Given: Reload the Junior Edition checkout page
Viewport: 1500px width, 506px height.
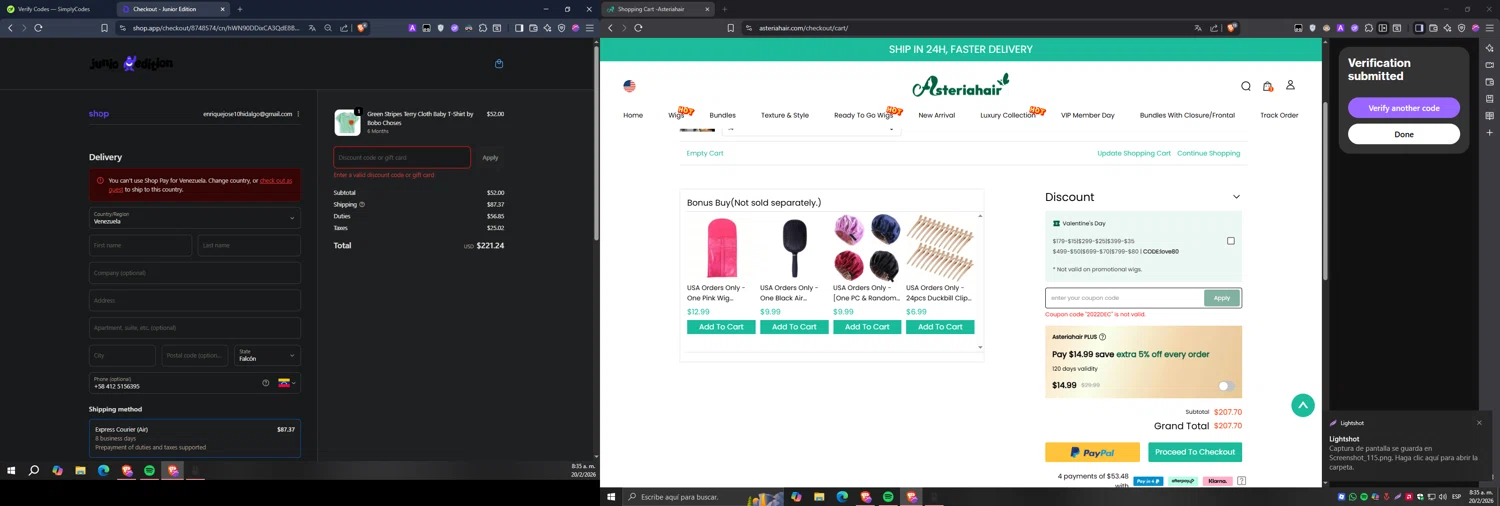Looking at the screenshot, I should [38, 28].
